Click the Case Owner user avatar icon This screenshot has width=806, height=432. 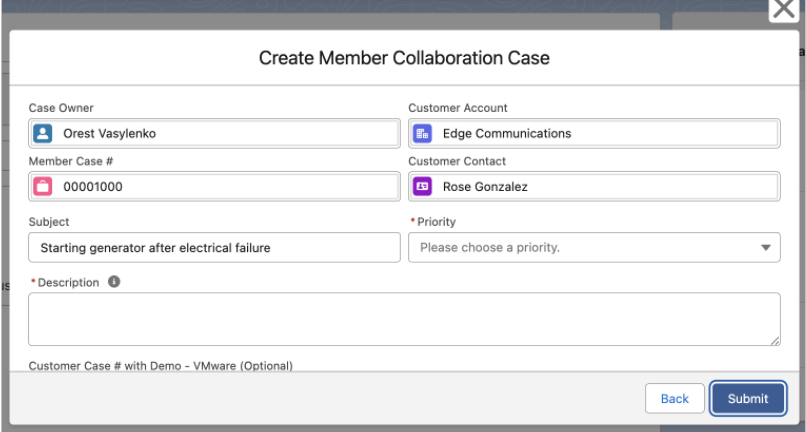(42, 133)
